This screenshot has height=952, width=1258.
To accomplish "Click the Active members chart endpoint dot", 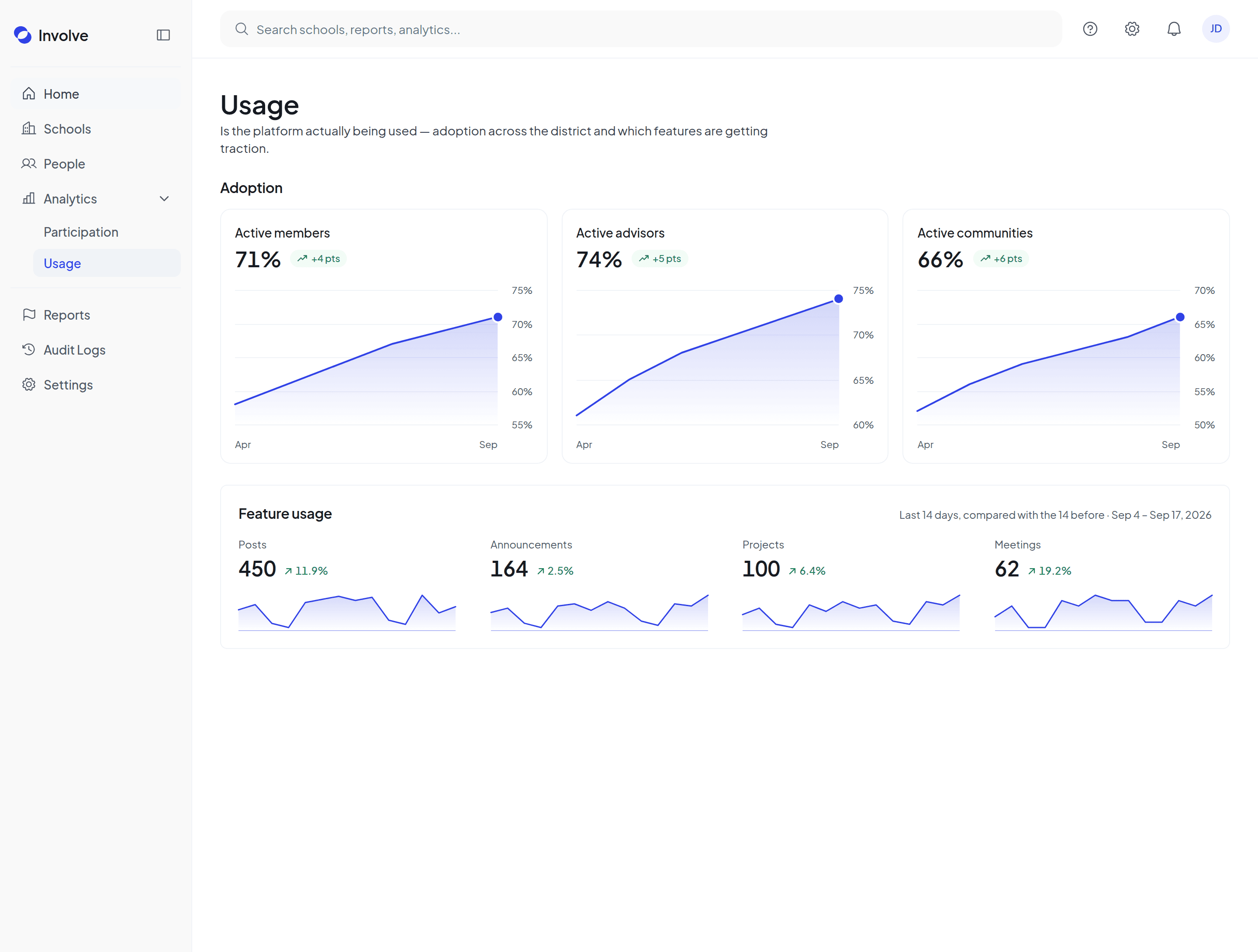I will coord(498,317).
